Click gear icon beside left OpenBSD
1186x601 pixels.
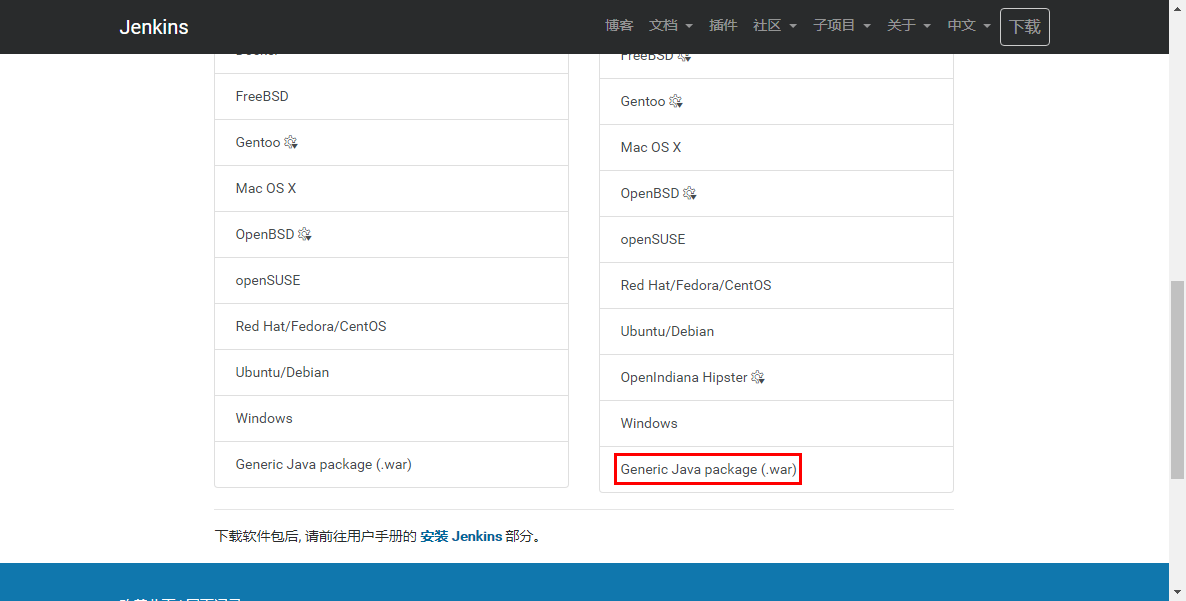click(x=305, y=234)
